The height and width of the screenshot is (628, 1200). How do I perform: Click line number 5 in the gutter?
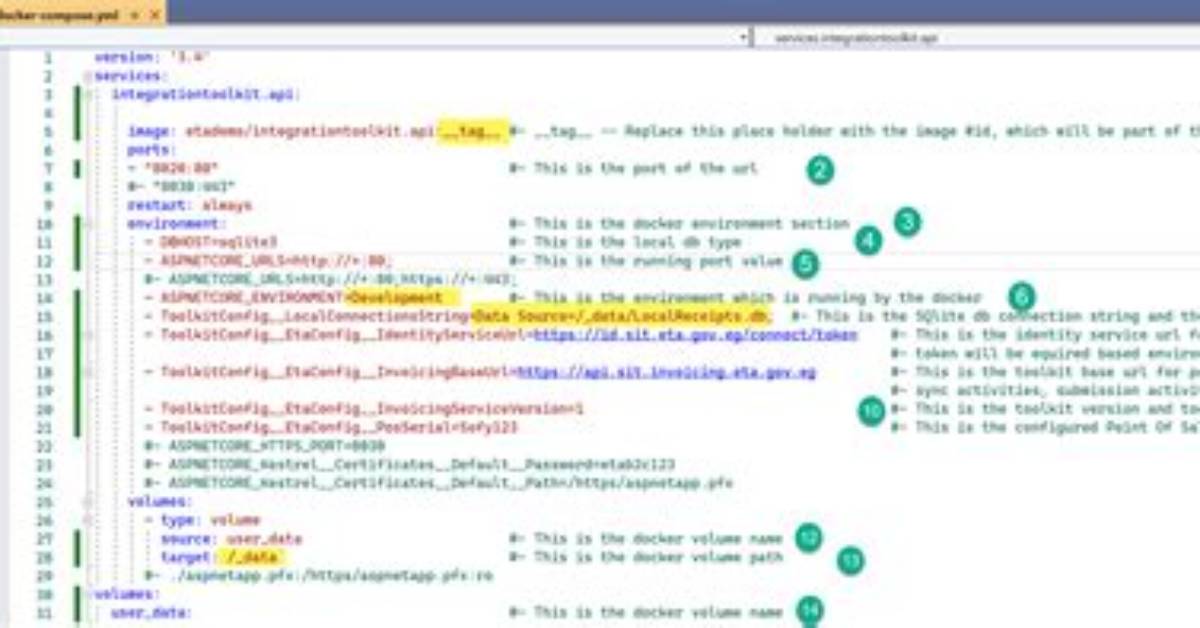[47, 131]
